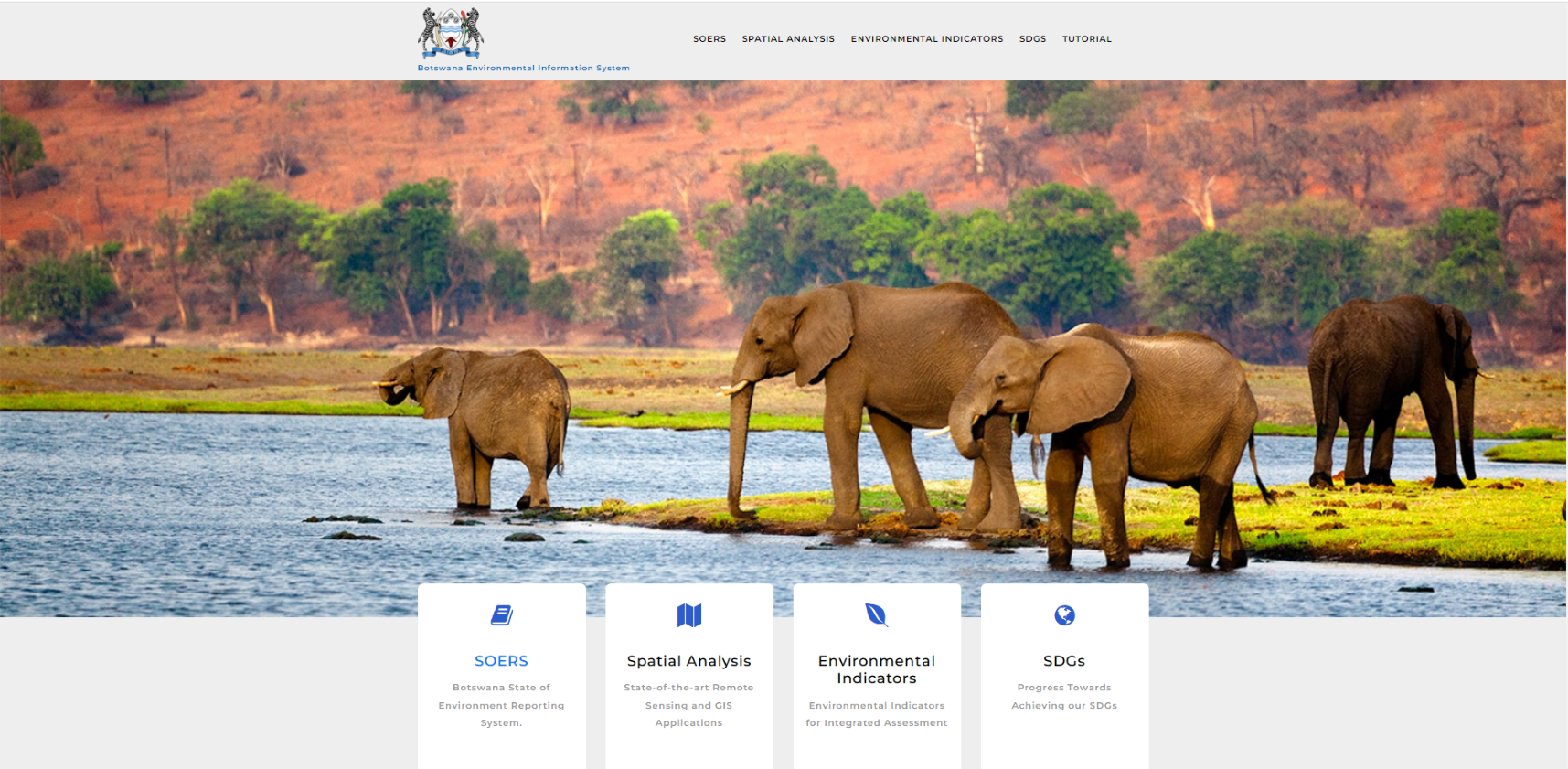Select Environmental Indicators in top navigation
Screen dimensions: 1568x769
pyautogui.click(x=927, y=39)
